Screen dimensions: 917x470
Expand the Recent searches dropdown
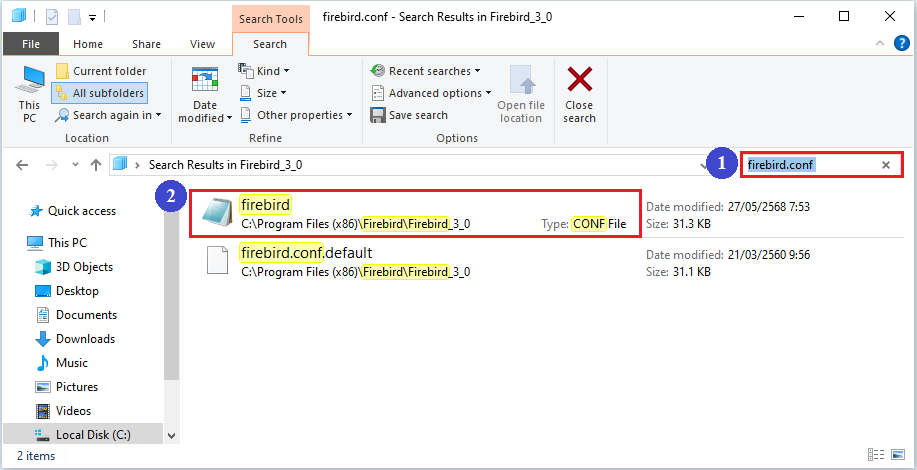pos(425,71)
